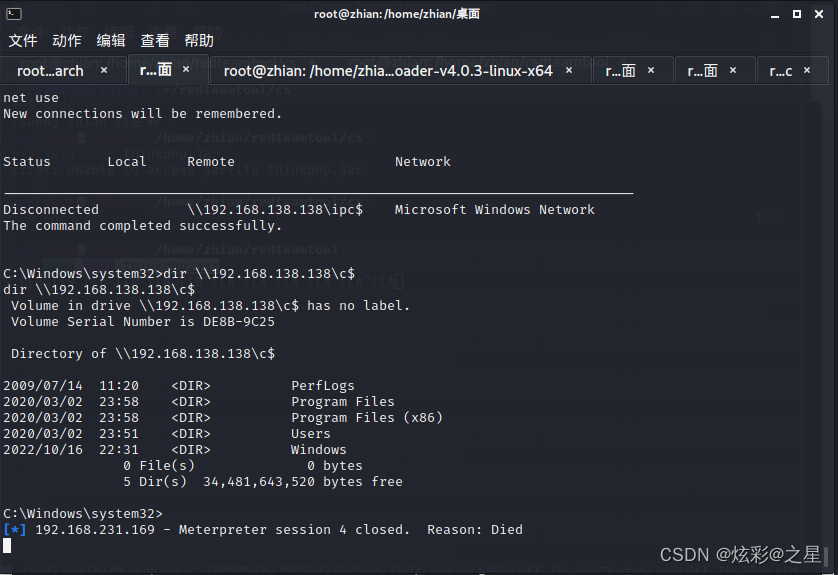Click the last C:\Windows\system32> prompt
The width and height of the screenshot is (838, 575).
tap(83, 514)
